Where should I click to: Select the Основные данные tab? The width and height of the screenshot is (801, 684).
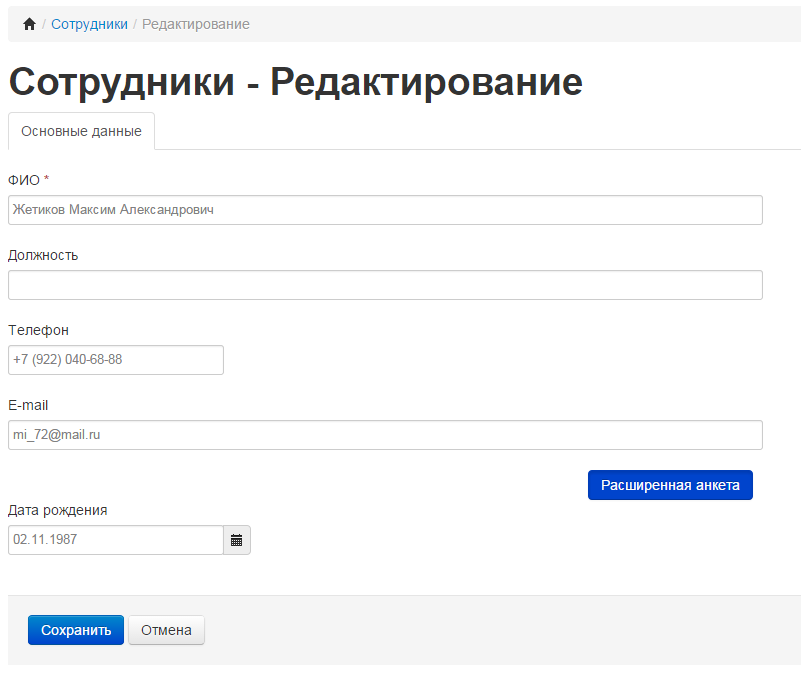(x=81, y=131)
